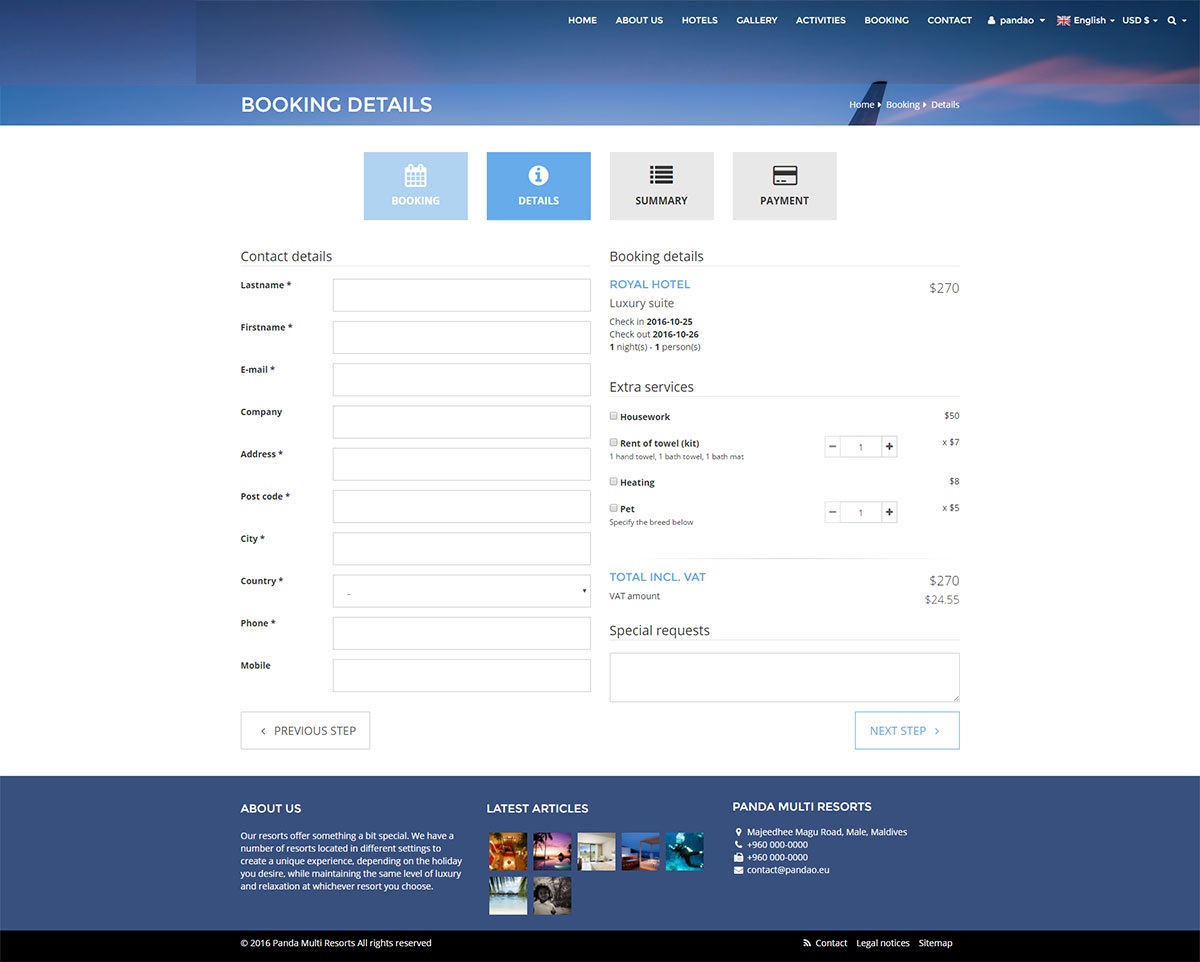The height and width of the screenshot is (962, 1200).
Task: Select Activities in the top menu
Action: [821, 20]
